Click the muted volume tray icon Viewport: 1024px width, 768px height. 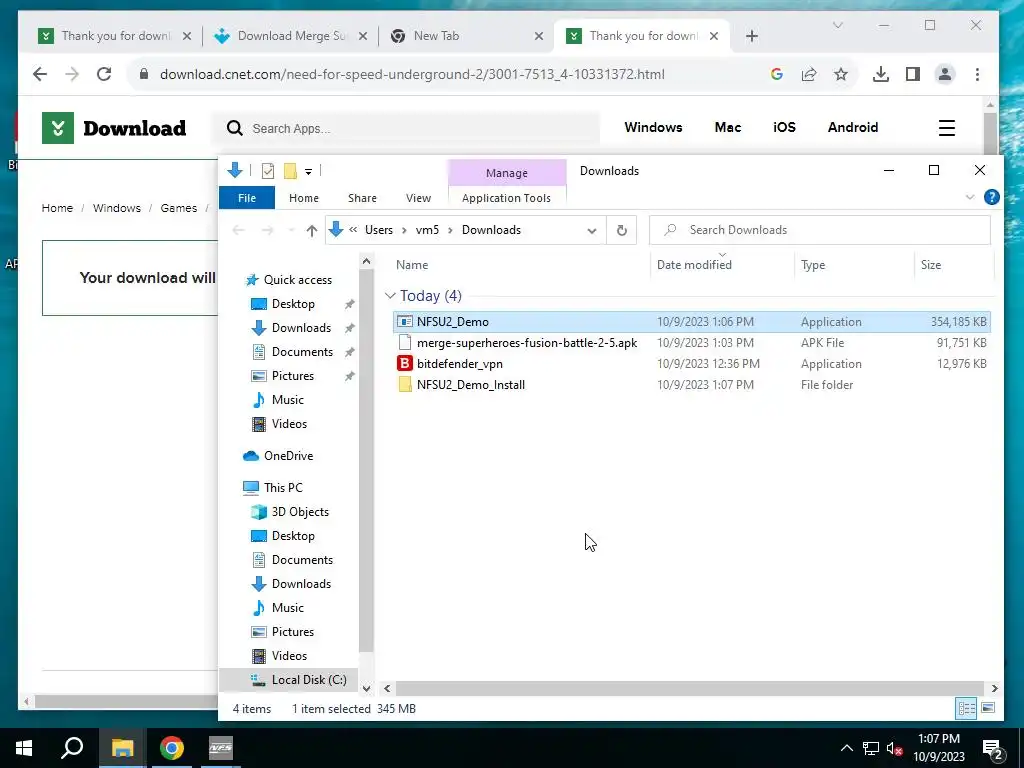893,748
